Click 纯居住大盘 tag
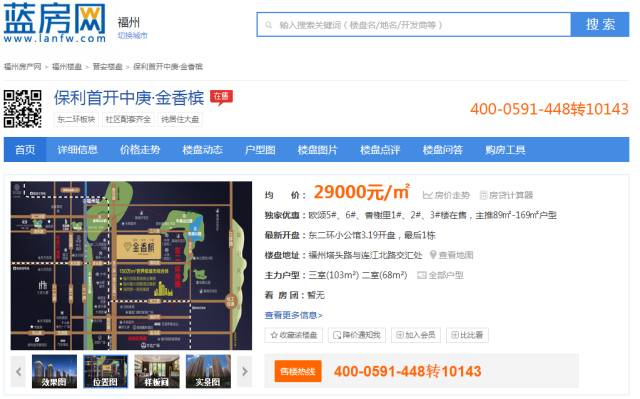This screenshot has height=399, width=640. 180,119
